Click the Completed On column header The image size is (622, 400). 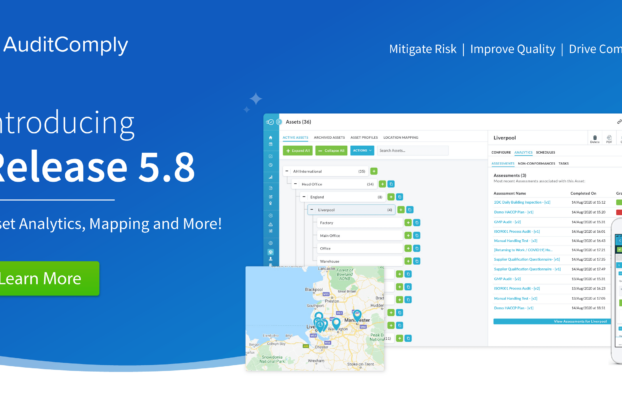tap(583, 193)
